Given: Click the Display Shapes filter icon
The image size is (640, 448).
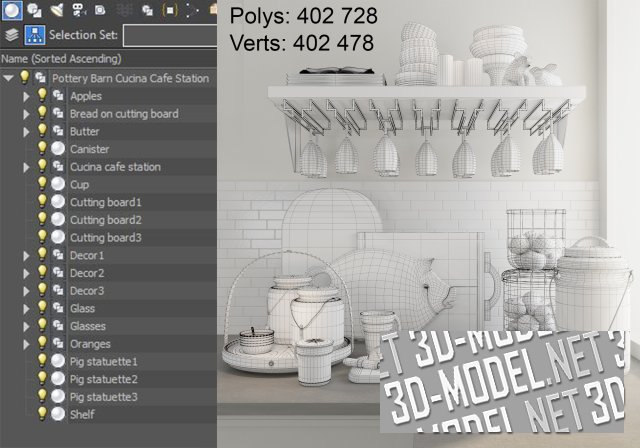Looking at the screenshot, I should tap(34, 10).
